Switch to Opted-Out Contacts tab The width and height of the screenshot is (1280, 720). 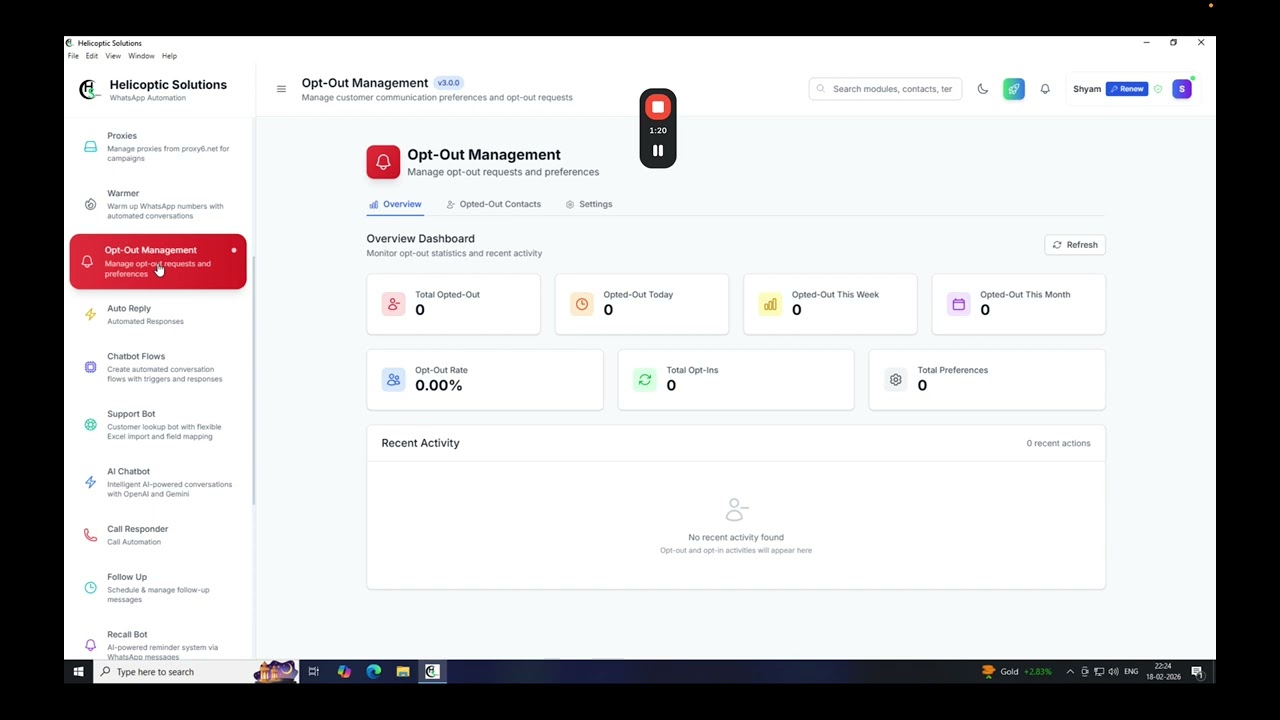coord(493,204)
